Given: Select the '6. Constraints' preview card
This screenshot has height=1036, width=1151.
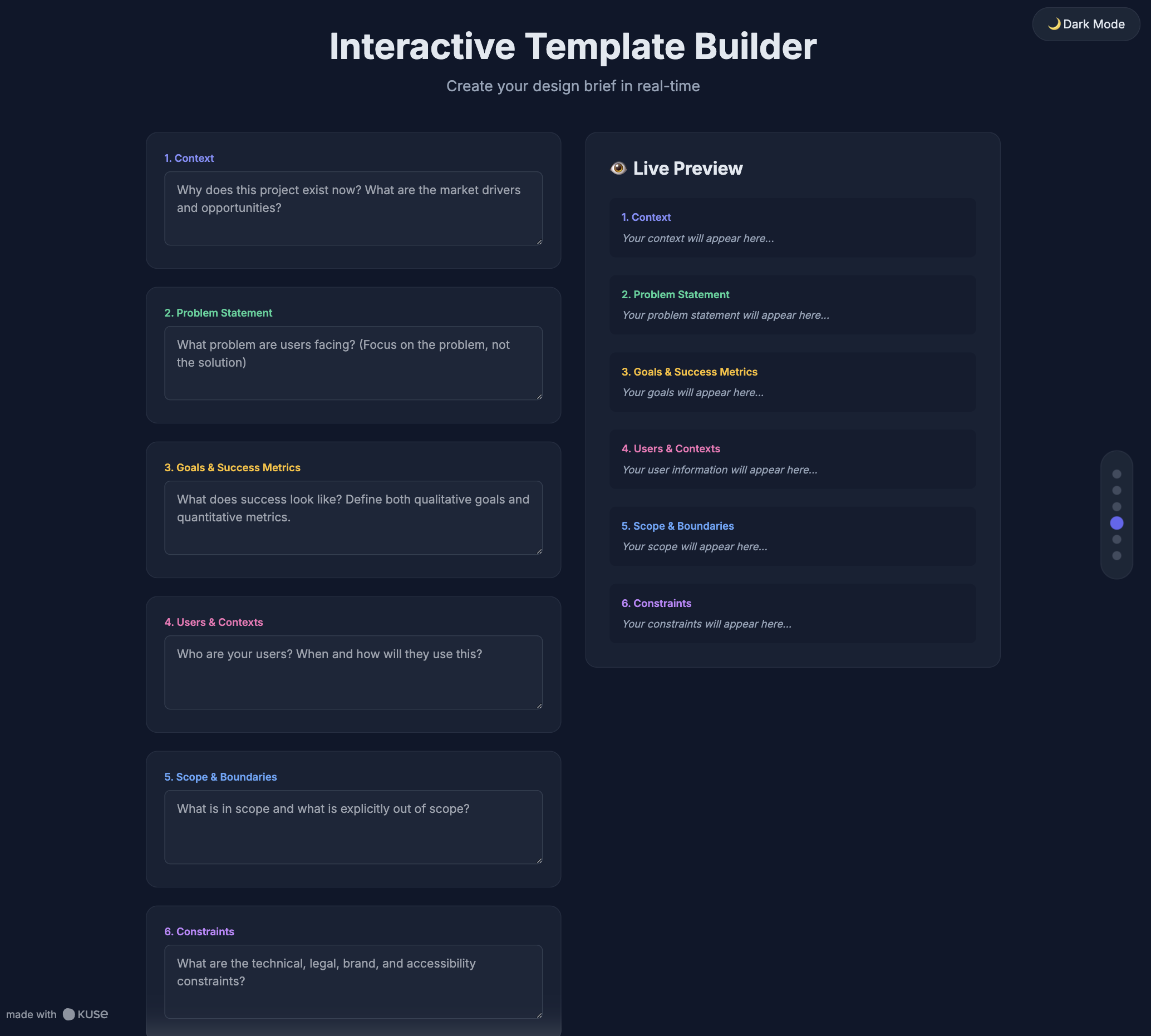Looking at the screenshot, I should [x=792, y=613].
